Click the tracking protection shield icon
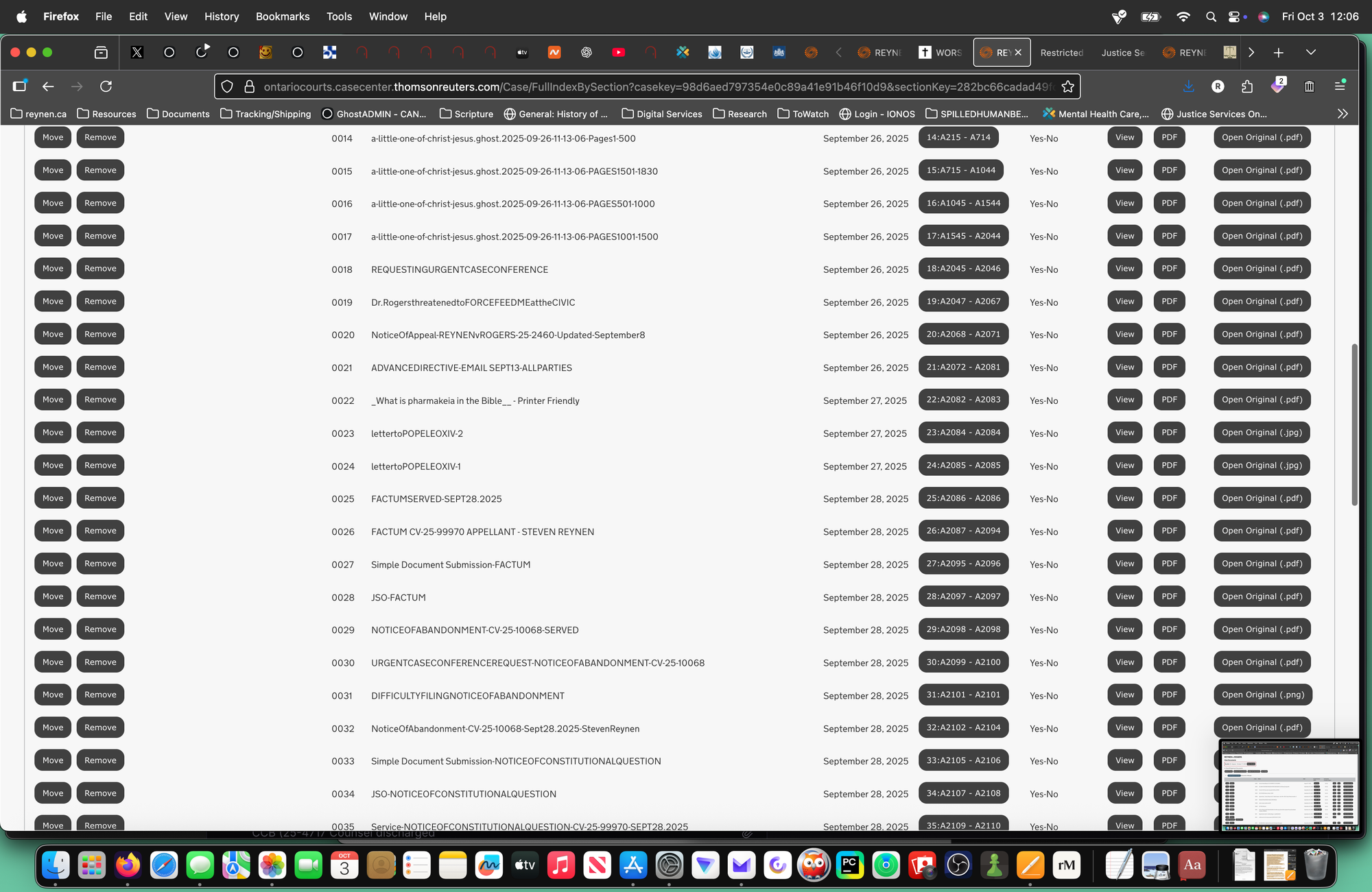 click(228, 86)
